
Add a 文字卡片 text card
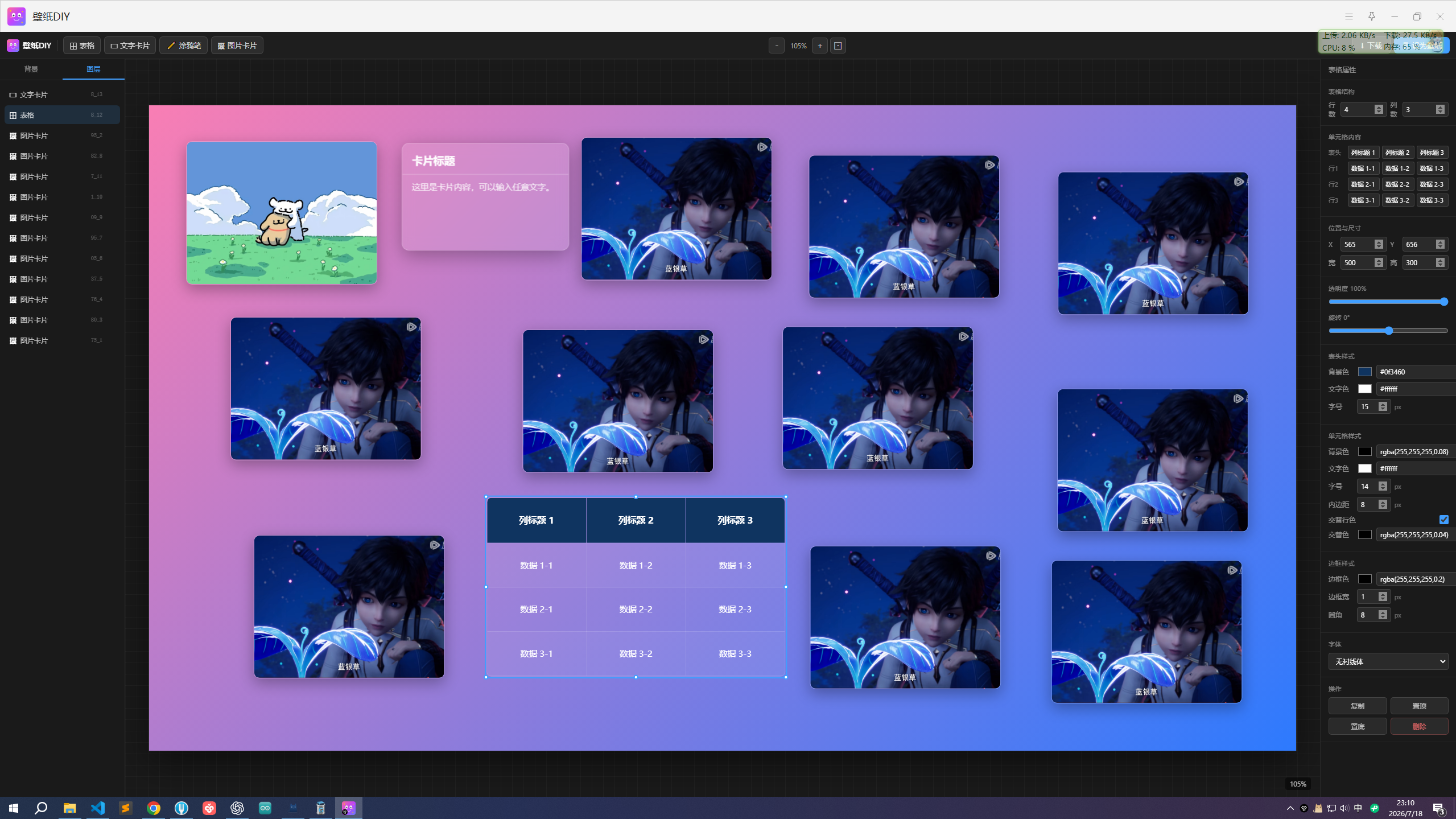[130, 46]
